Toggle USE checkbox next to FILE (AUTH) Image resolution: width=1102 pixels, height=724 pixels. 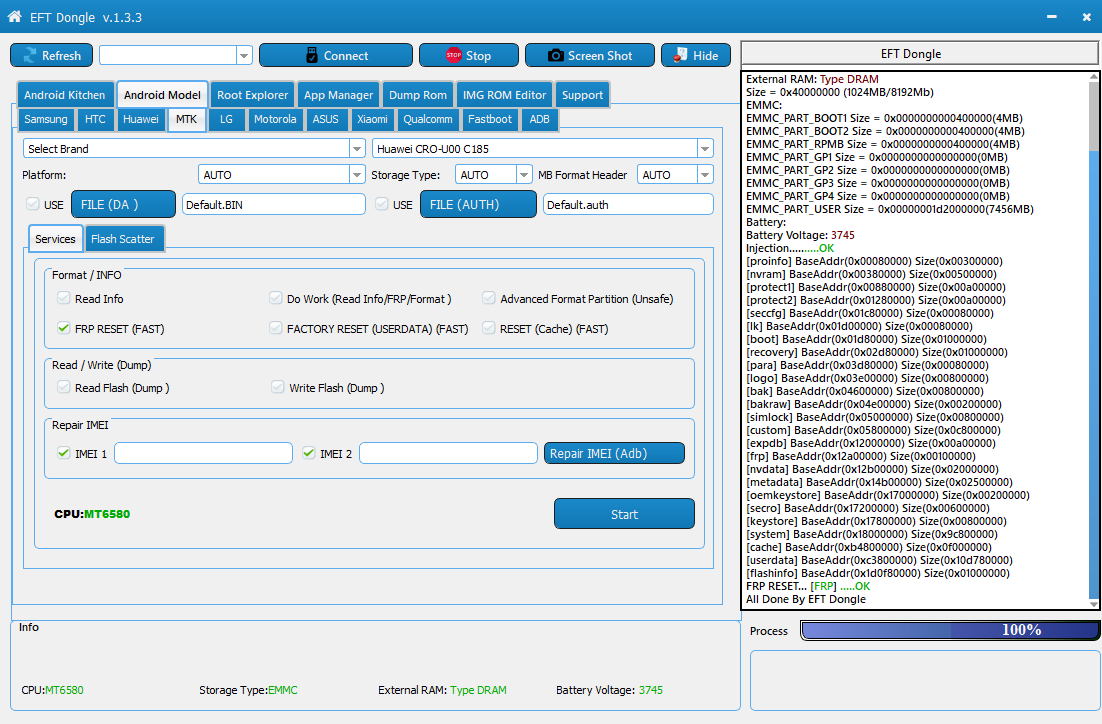[382, 205]
